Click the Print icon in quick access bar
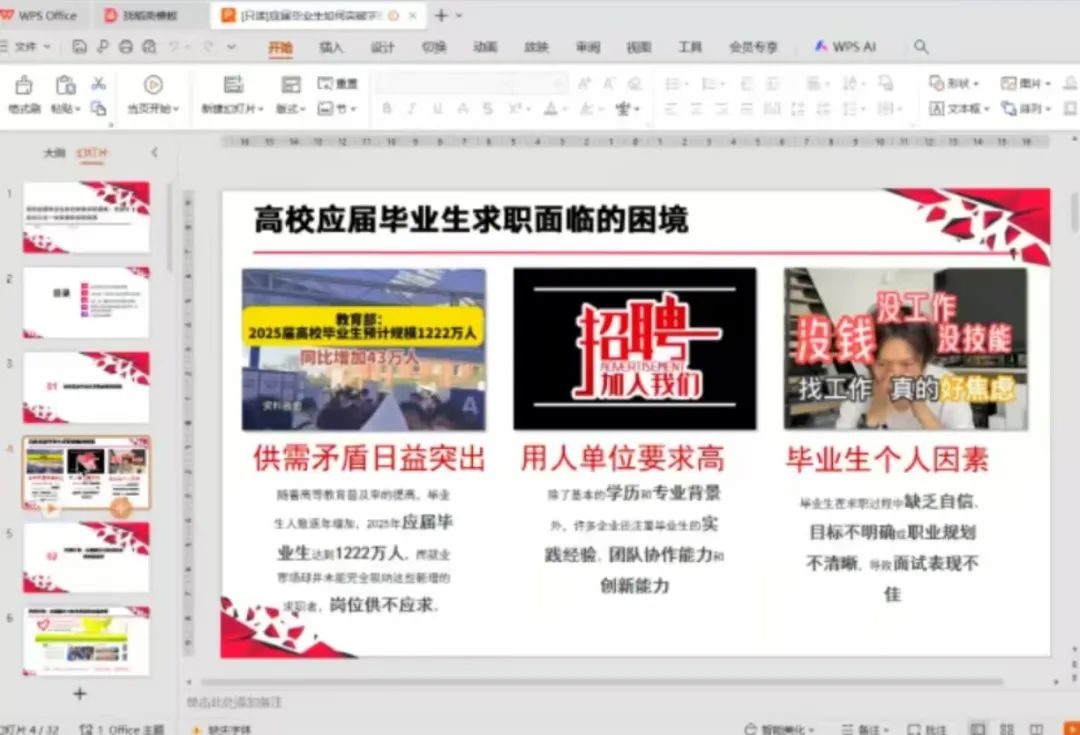The width and height of the screenshot is (1080, 735). pos(126,47)
